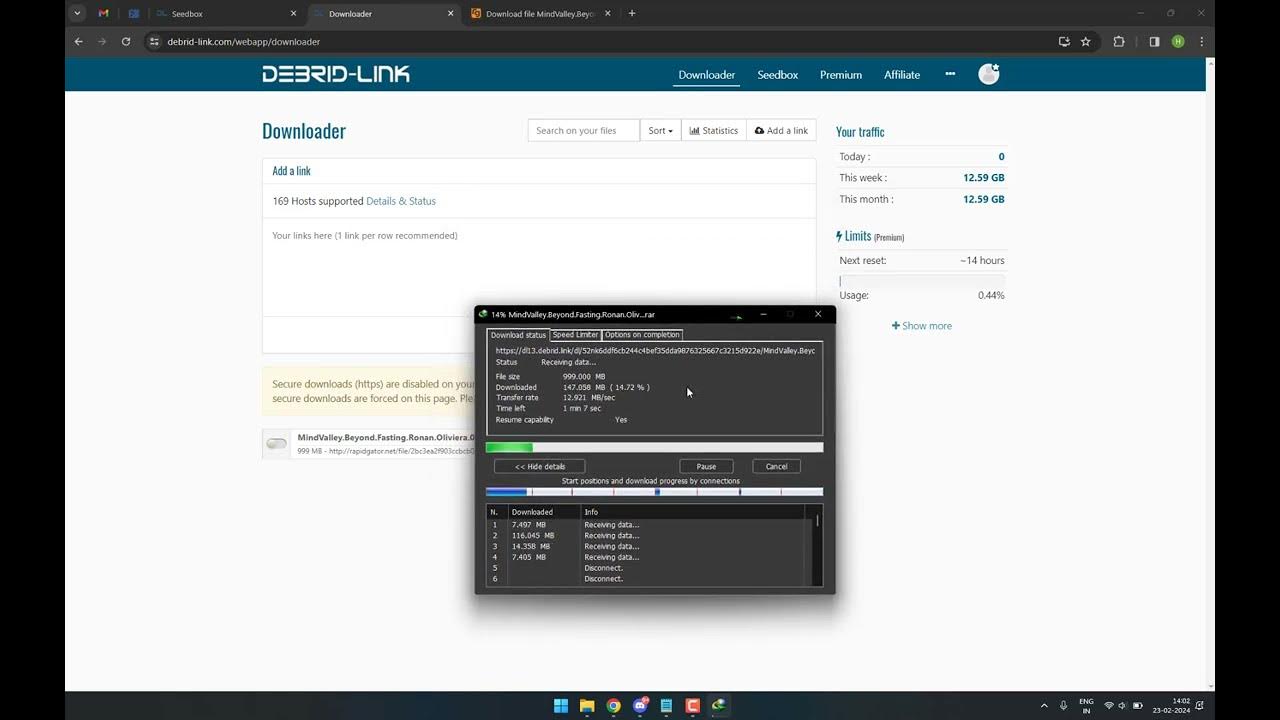This screenshot has height=720, width=1280.
Task: Go back with browser back arrow
Action: (79, 42)
